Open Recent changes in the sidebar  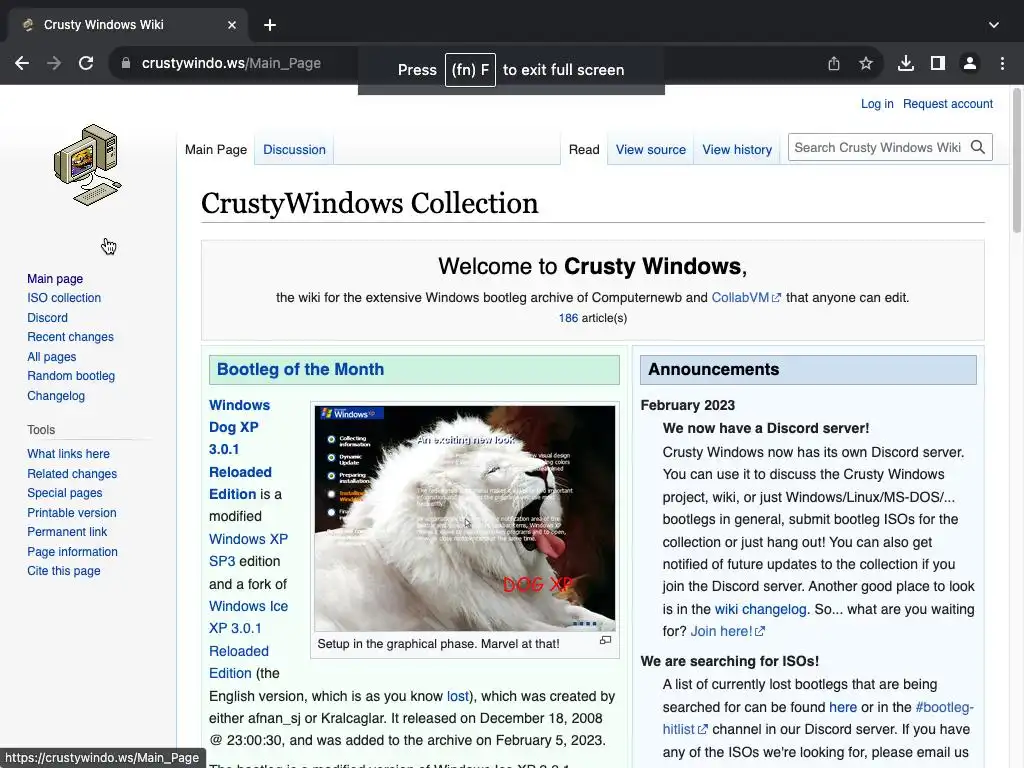point(71,337)
